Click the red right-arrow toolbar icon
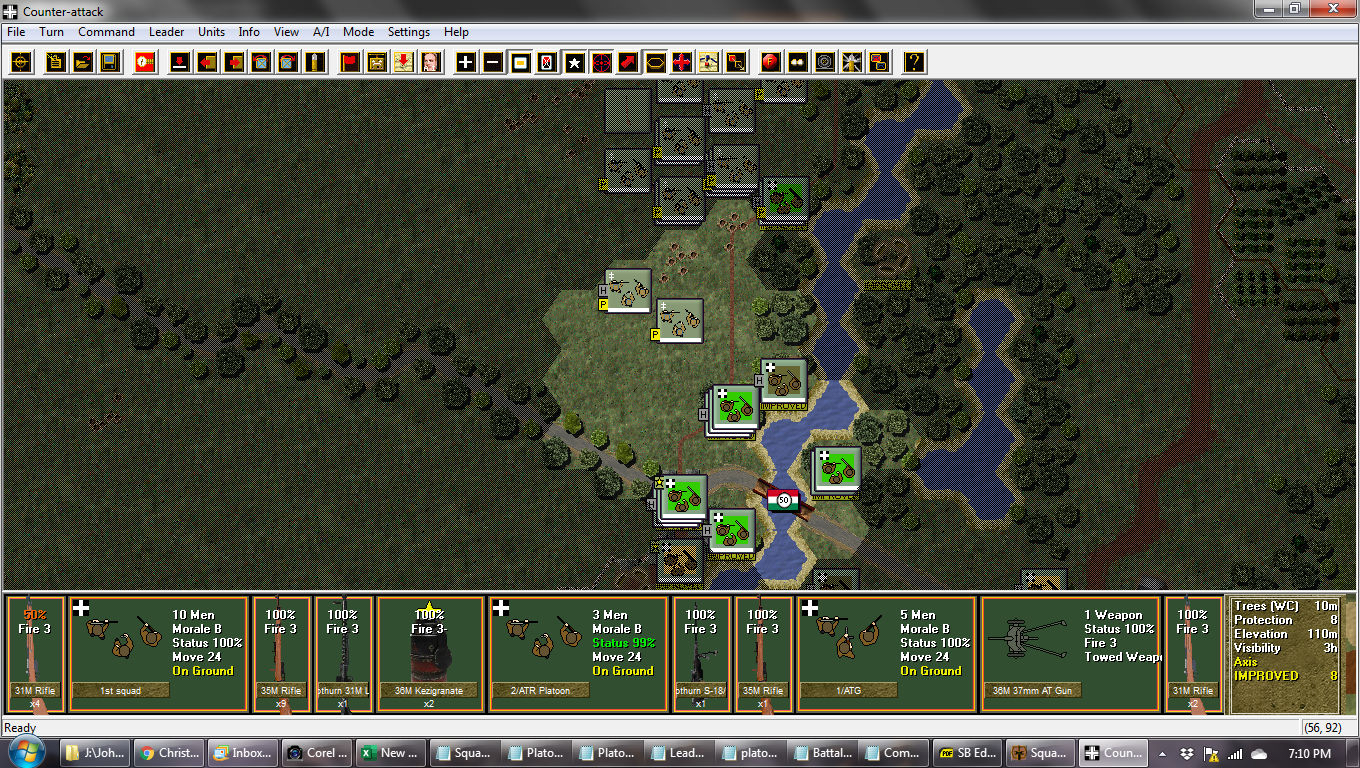 234,62
